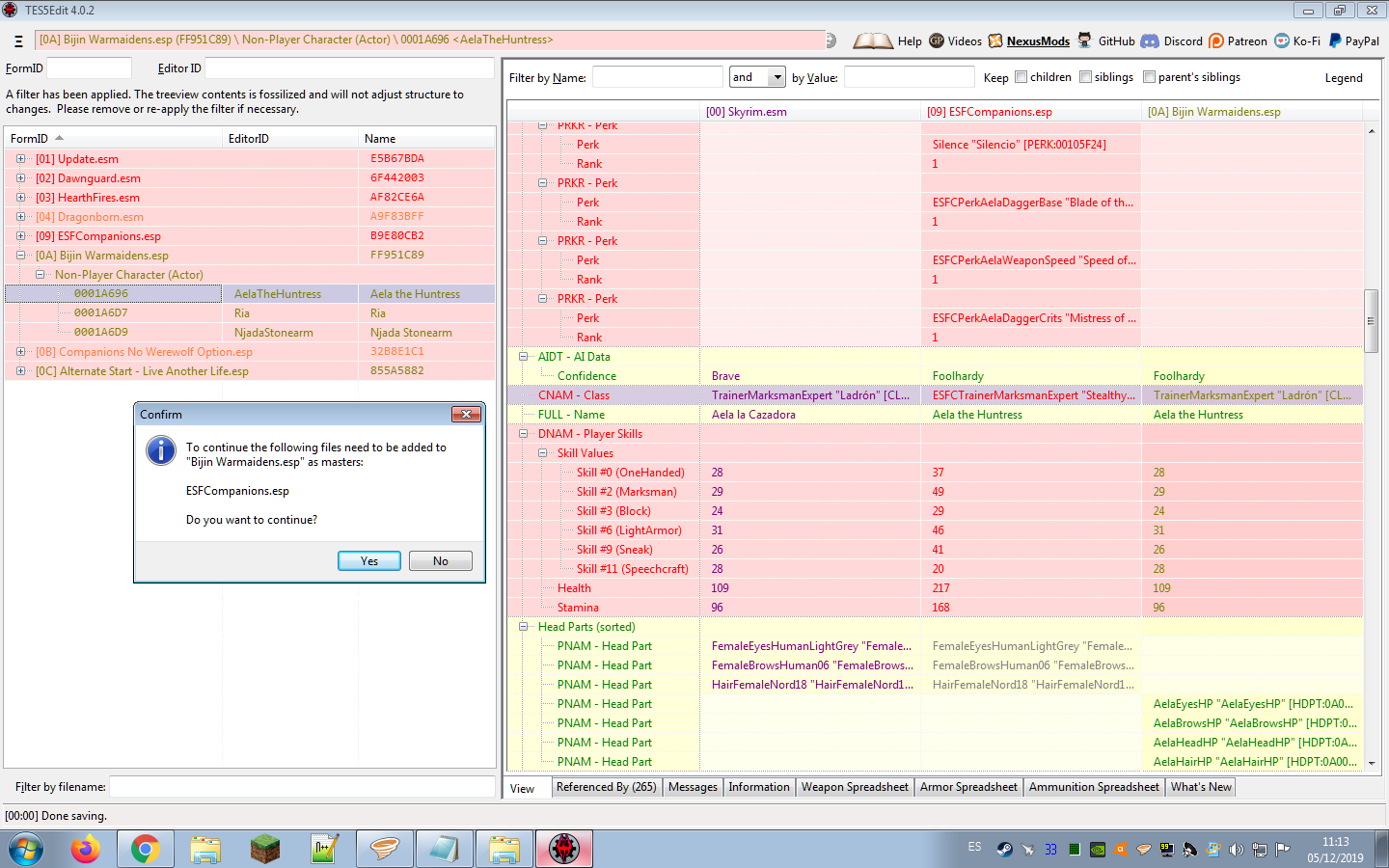This screenshot has height=868, width=1389.
Task: Collapse the Head Parts (sorted) section
Action: click(x=524, y=627)
